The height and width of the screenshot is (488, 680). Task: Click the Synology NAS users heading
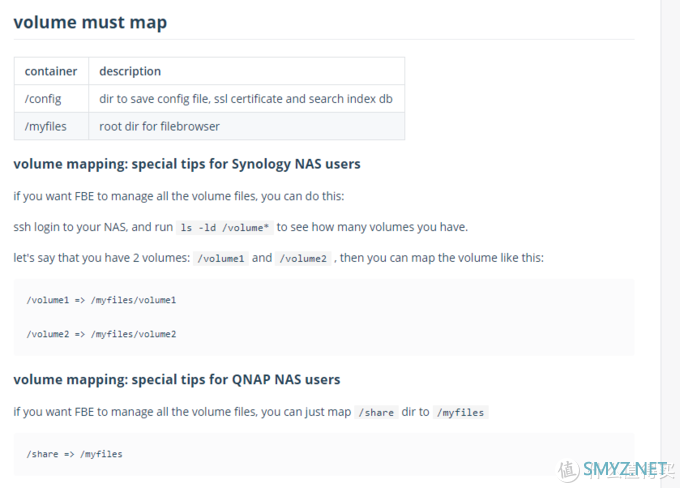187,164
